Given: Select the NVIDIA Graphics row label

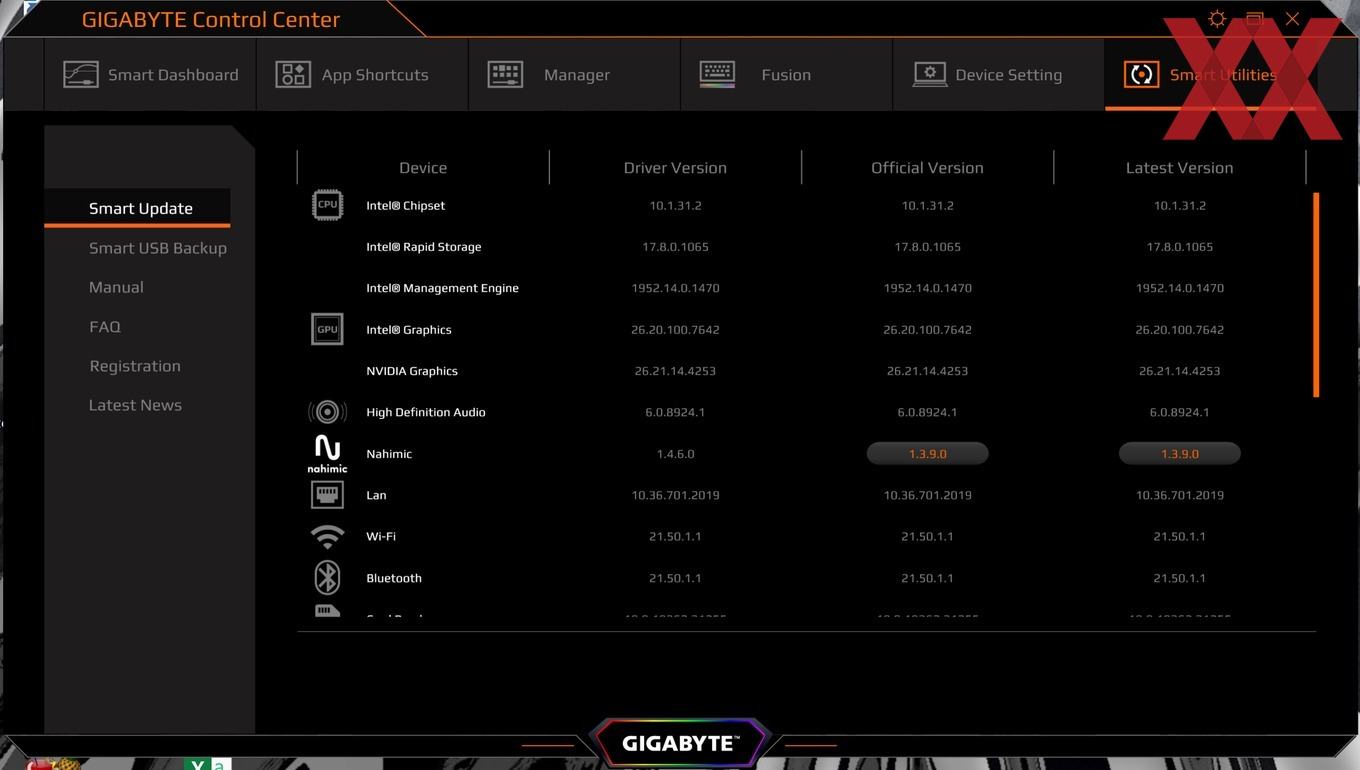Looking at the screenshot, I should (x=412, y=371).
